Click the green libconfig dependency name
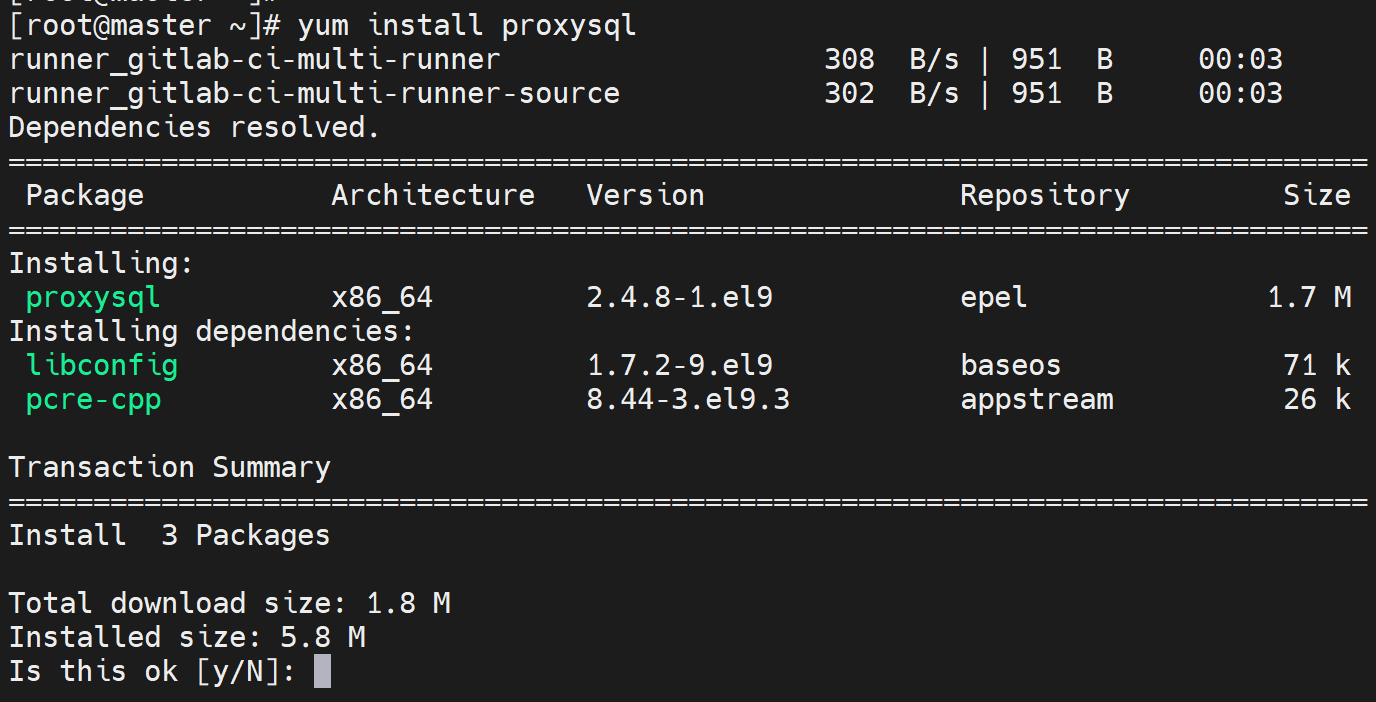 click(x=101, y=365)
